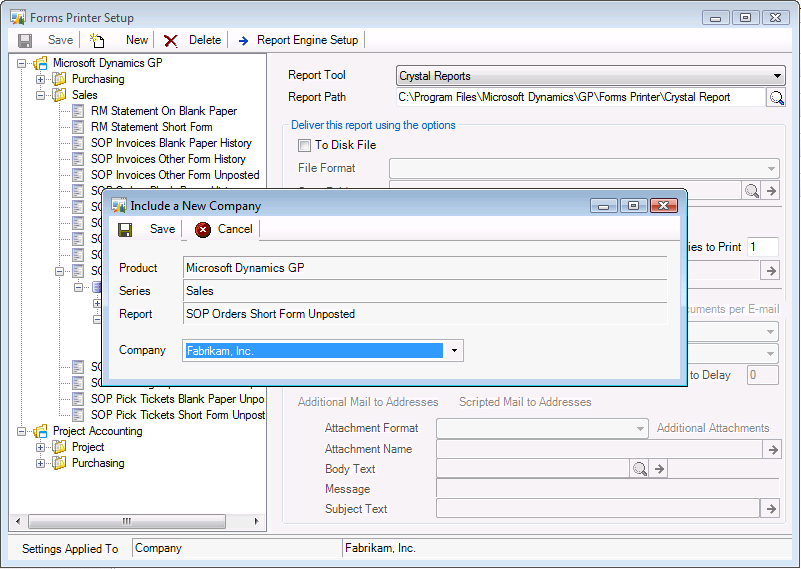
Task: Click the Body Text lookup magnifier icon
Action: [x=640, y=469]
